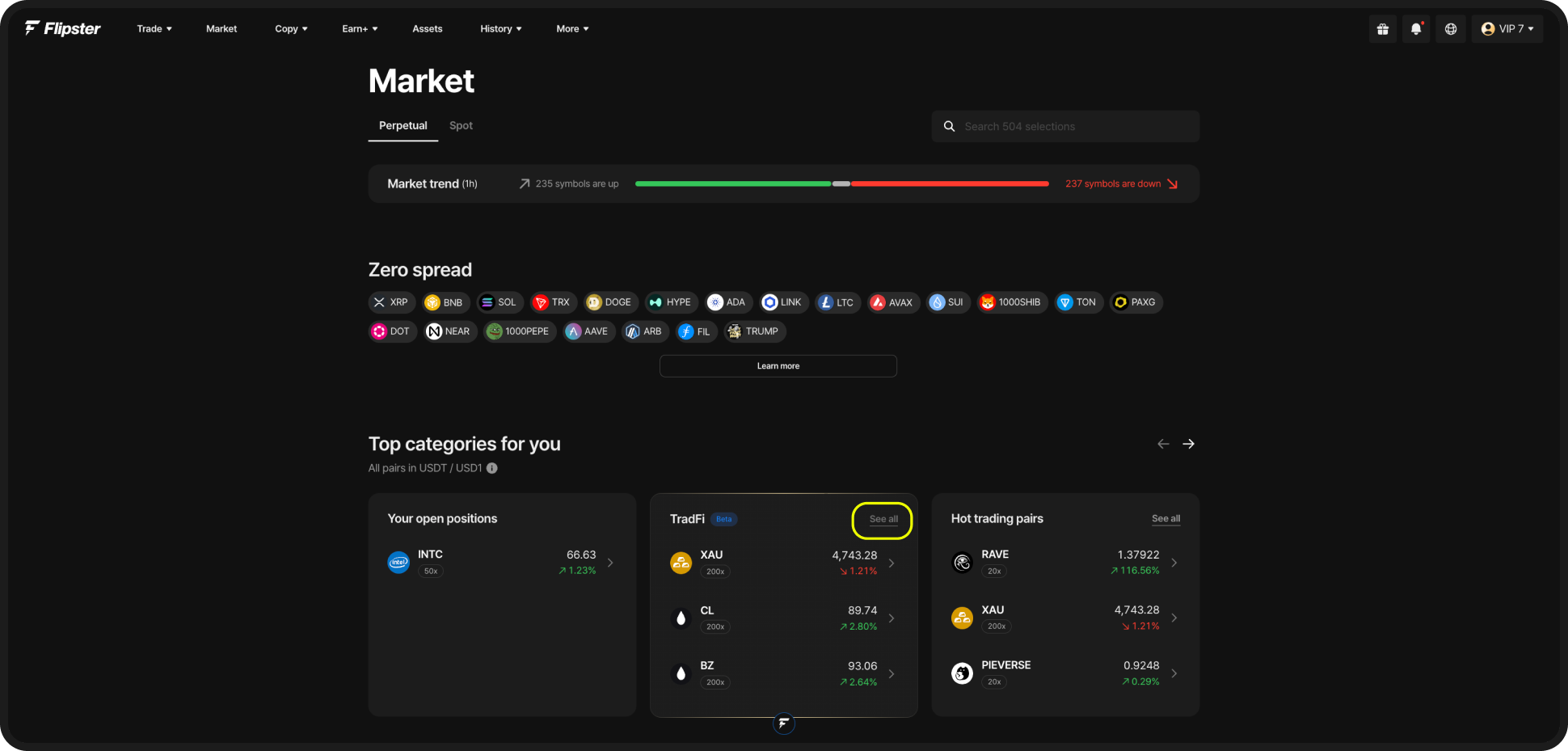The image size is (1568, 751).
Task: Click the 235 symbols are up label
Action: pos(576,184)
